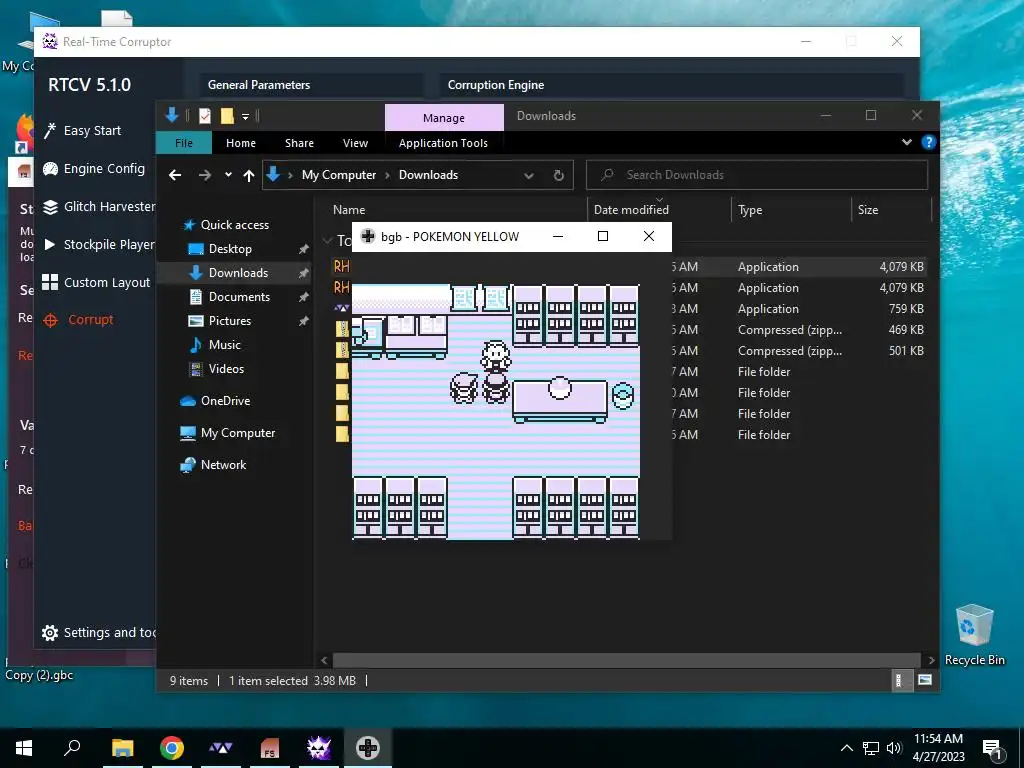1024x768 pixels.
Task: Open Customize Quick Access Toolbar dropdown
Action: 246,116
